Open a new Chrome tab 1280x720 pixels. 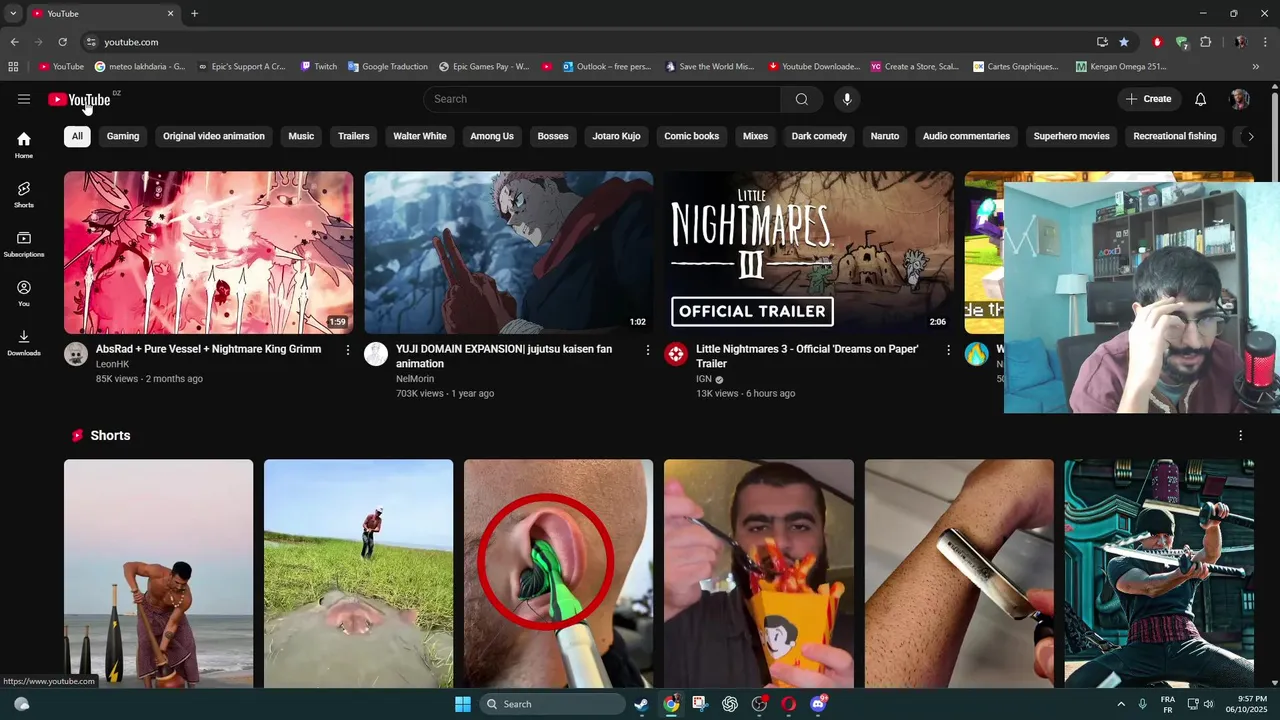click(x=194, y=13)
